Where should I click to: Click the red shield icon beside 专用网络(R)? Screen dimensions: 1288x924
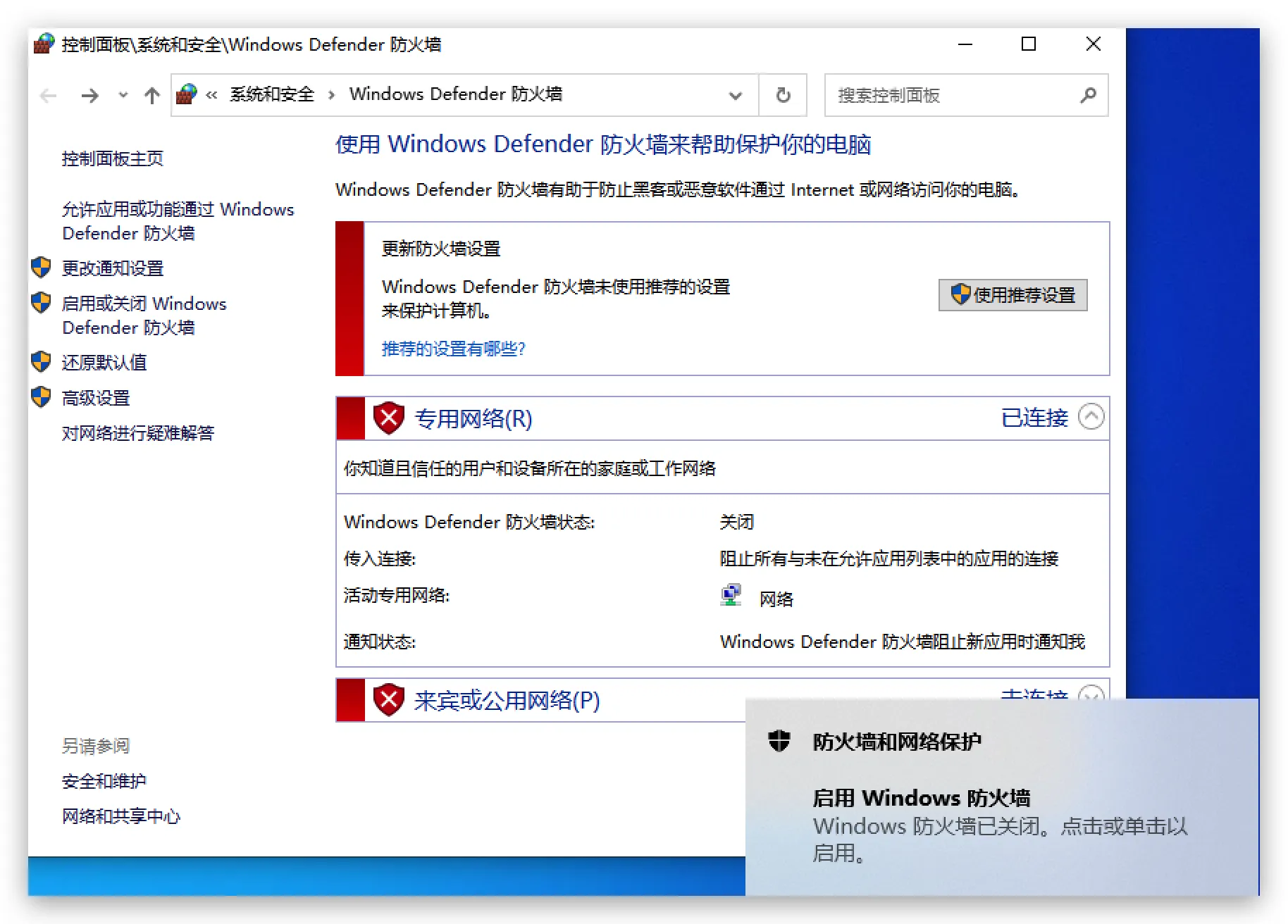(x=388, y=418)
